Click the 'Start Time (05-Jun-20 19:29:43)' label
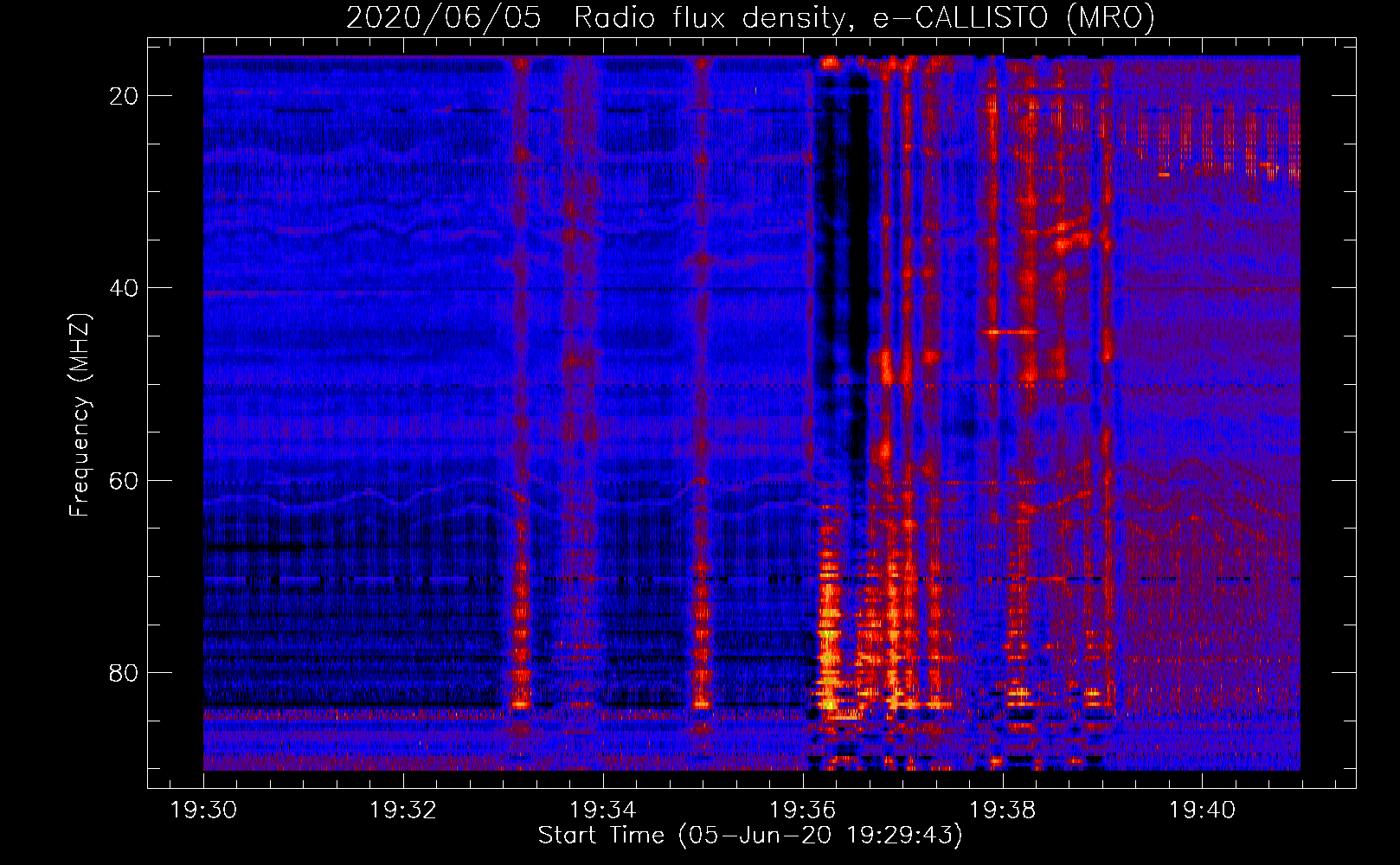Screen dimensions: 1400x865 tap(750, 836)
